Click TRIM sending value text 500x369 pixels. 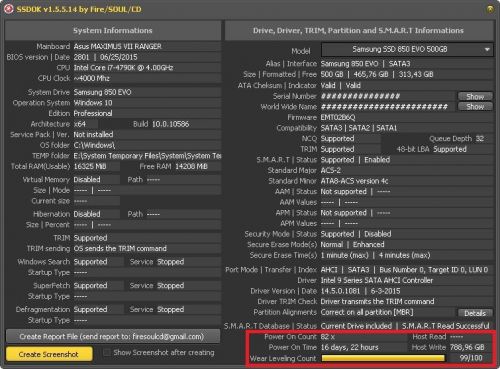[120, 249]
